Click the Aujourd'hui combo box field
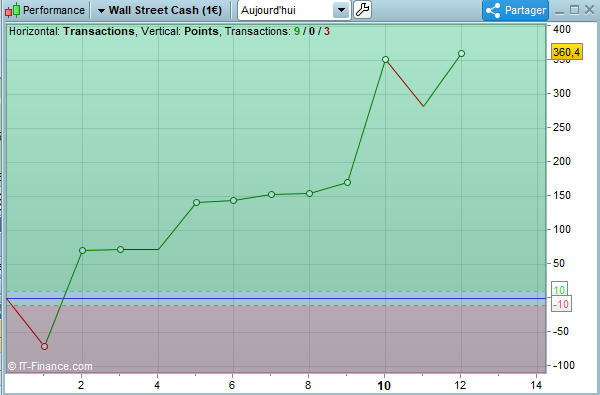 click(294, 10)
